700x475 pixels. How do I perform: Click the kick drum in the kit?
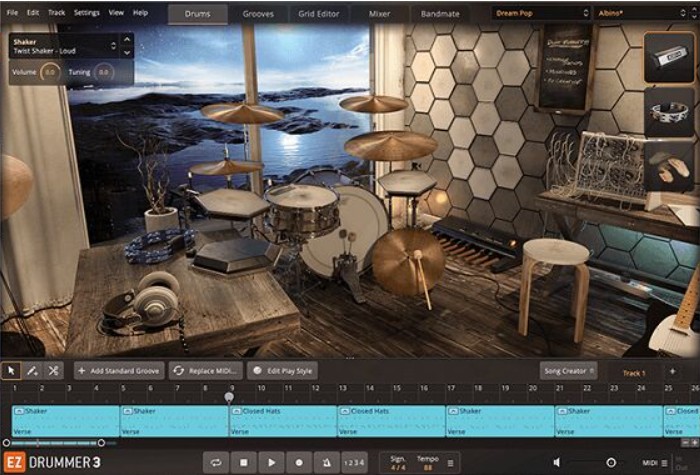(353, 232)
